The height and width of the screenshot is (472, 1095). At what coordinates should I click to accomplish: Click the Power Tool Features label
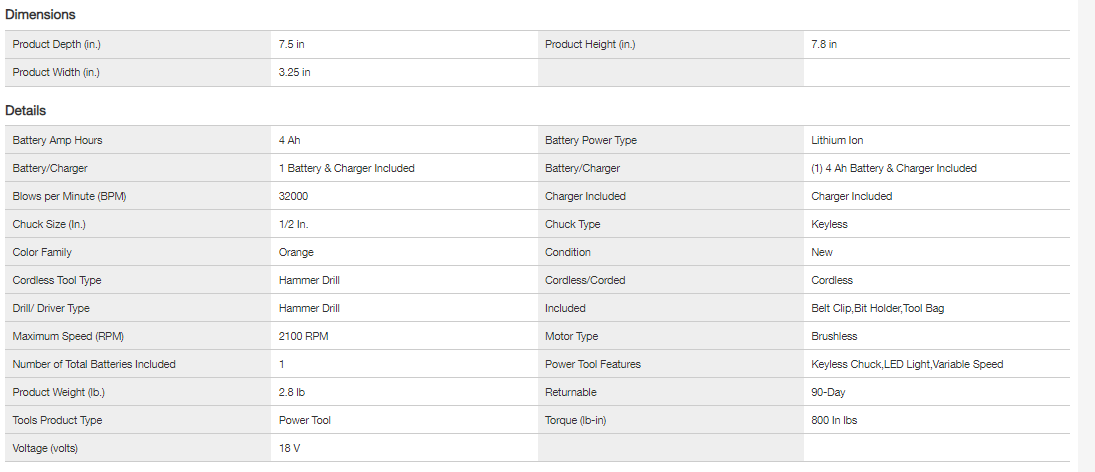click(593, 364)
